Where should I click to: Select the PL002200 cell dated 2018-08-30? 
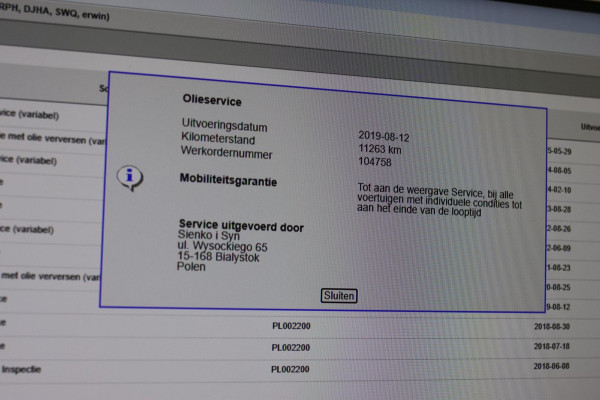(291, 326)
